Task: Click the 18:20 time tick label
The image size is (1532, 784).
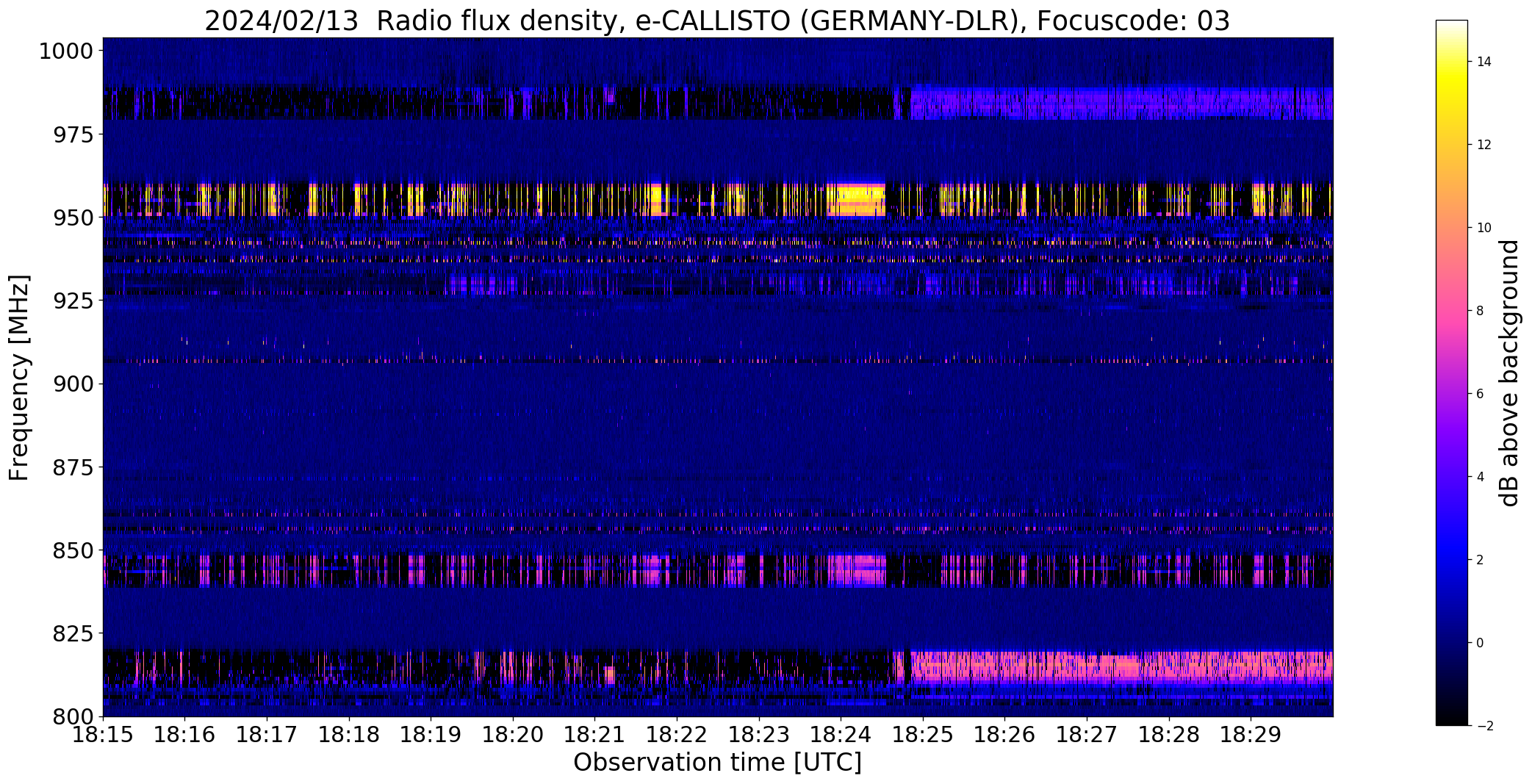Action: coord(513,735)
